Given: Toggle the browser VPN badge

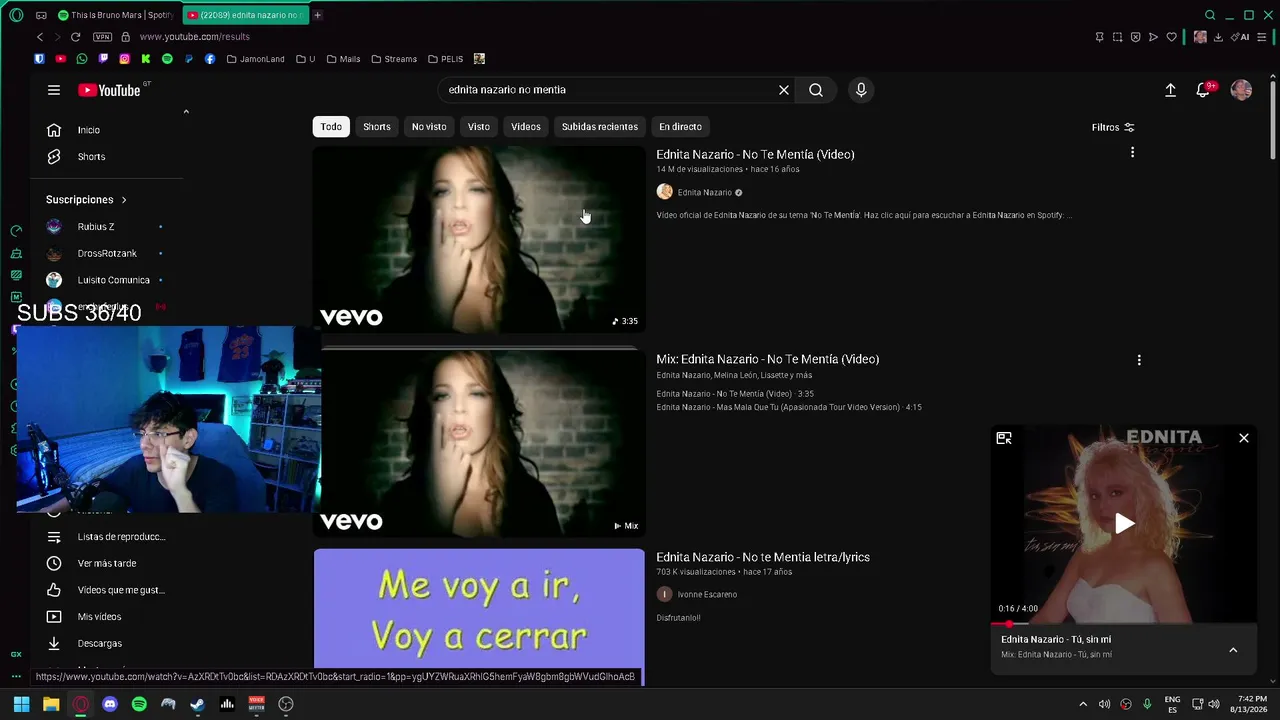Looking at the screenshot, I should [x=102, y=37].
